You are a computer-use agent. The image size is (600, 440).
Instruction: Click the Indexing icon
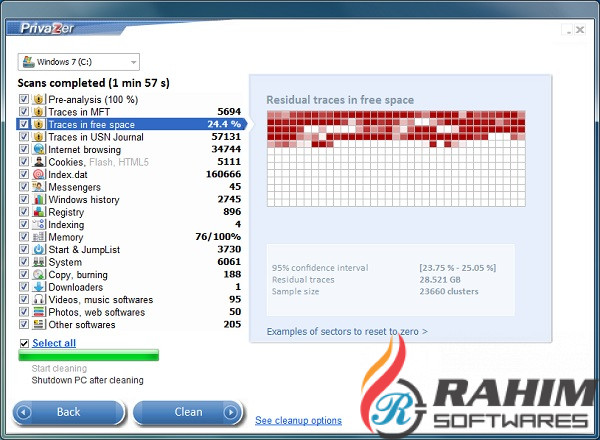click(x=39, y=224)
